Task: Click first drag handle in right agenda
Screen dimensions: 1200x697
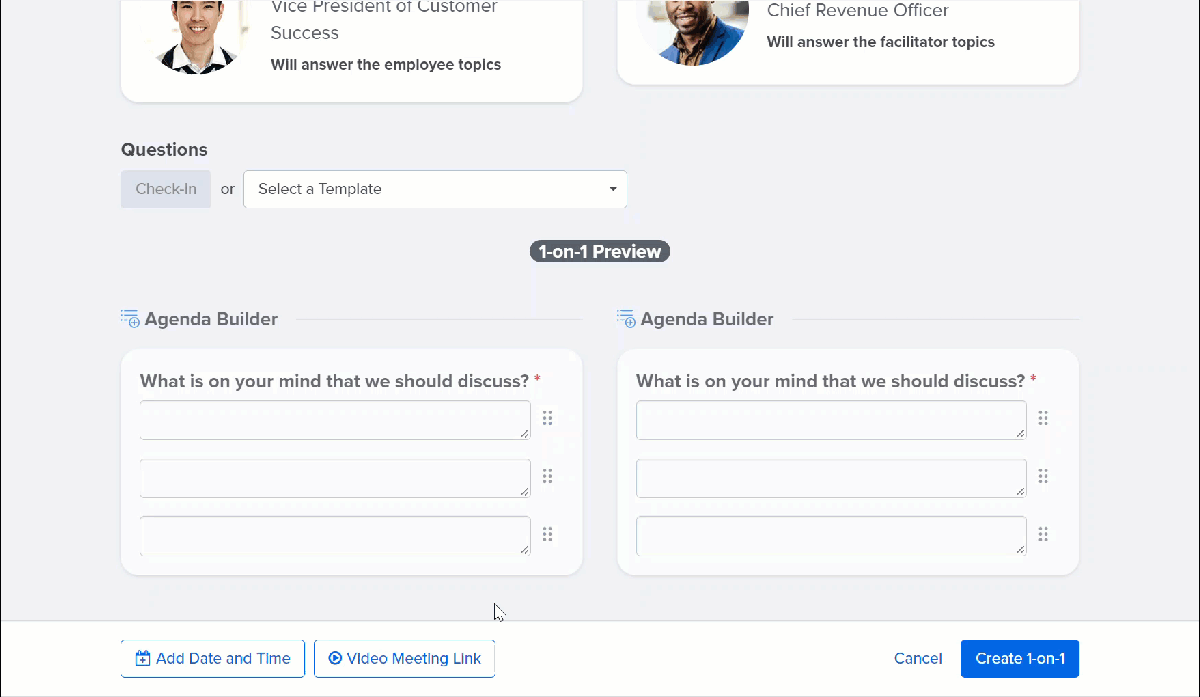Action: [1043, 418]
